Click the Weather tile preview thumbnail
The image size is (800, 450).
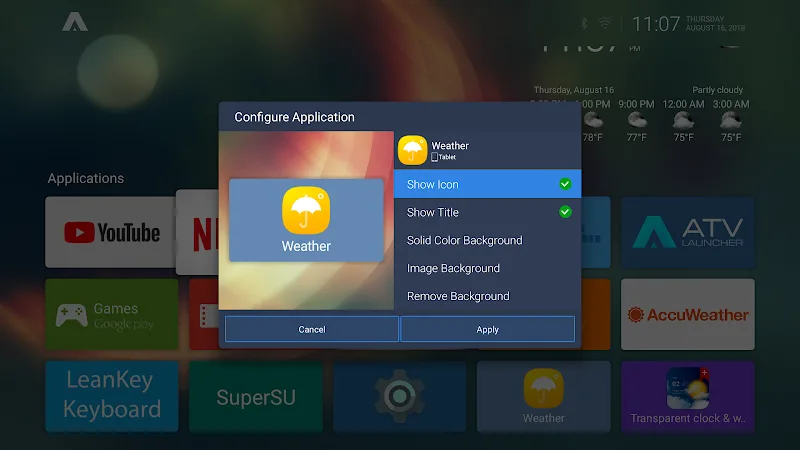click(306, 220)
